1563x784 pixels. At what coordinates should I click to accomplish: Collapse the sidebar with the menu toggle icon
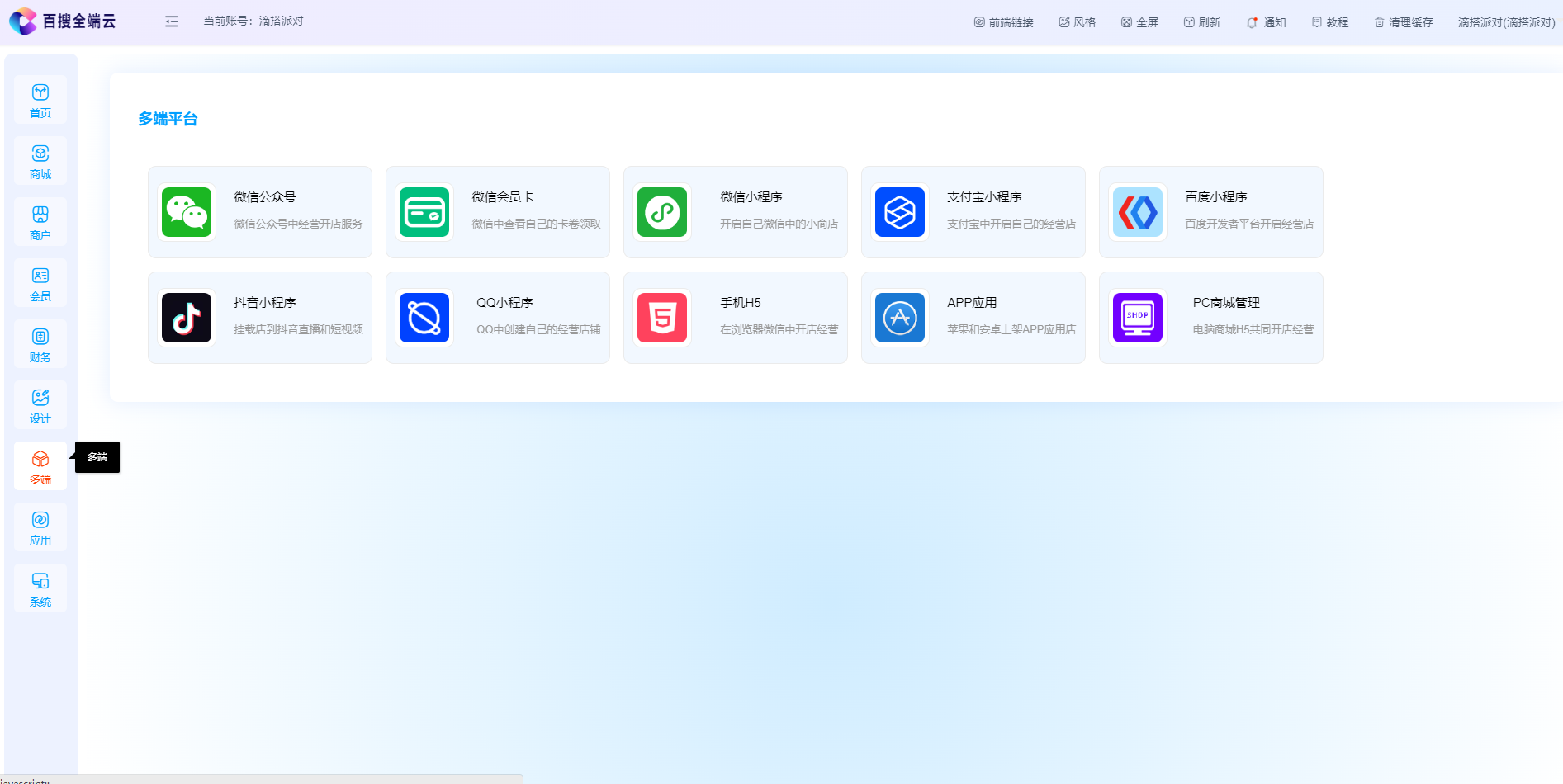[172, 21]
